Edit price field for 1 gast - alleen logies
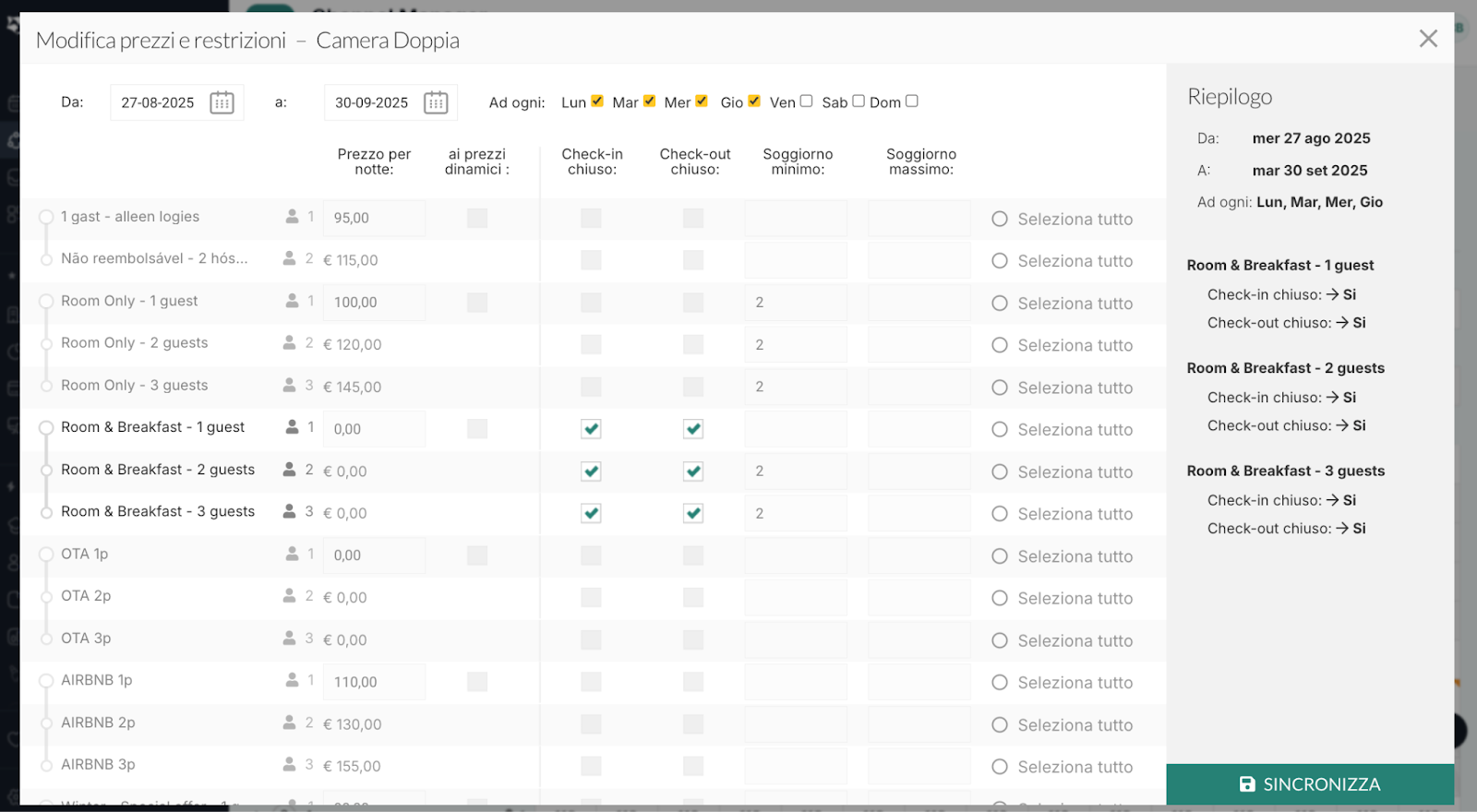The image size is (1477, 812). click(x=374, y=218)
